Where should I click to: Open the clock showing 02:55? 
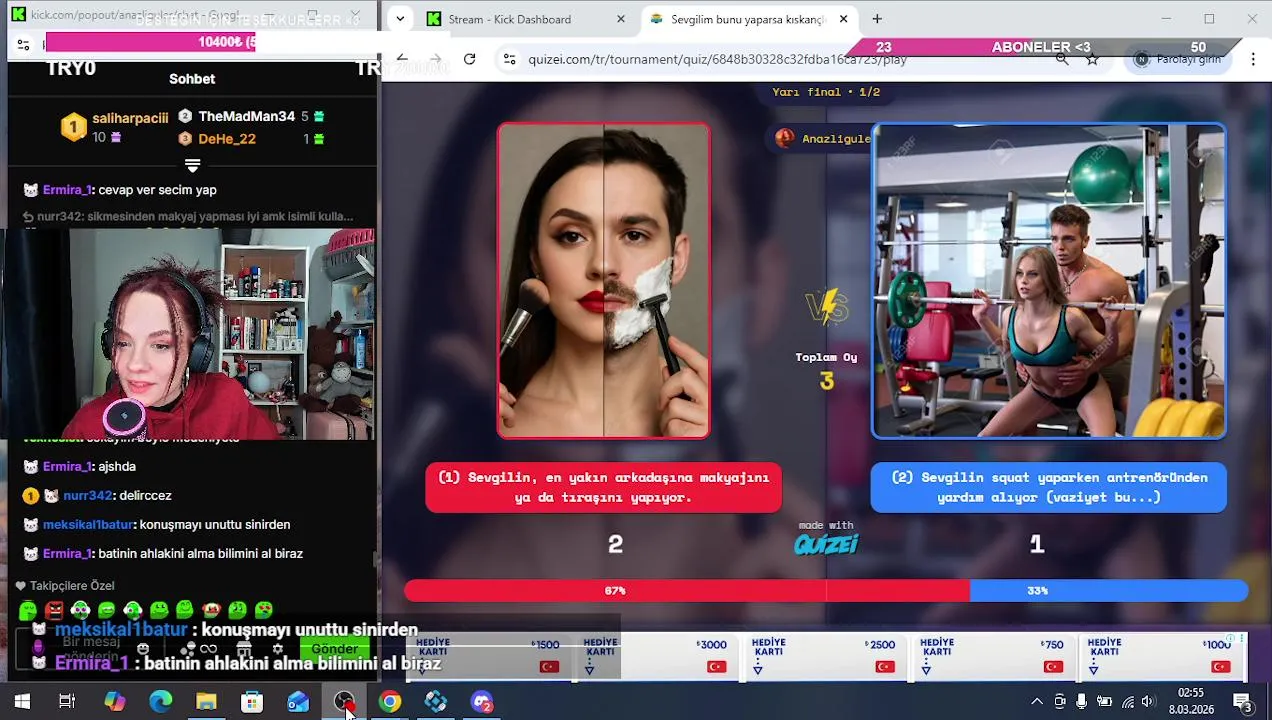(x=1190, y=701)
